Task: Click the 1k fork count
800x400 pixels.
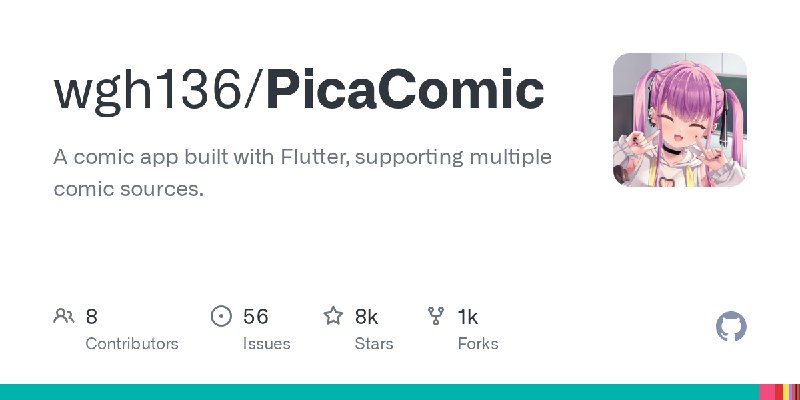Action: pos(467,317)
